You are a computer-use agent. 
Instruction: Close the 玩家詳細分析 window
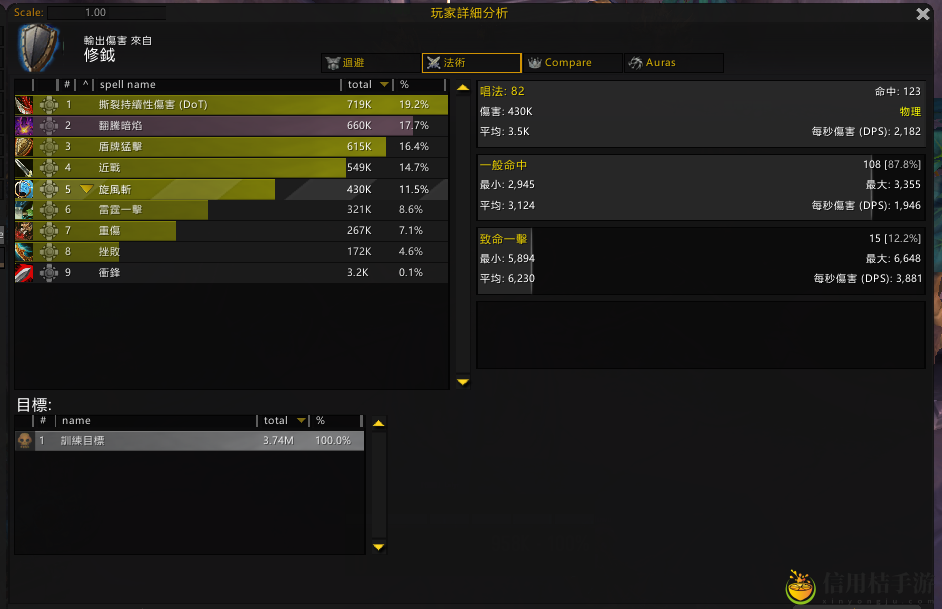pyautogui.click(x=923, y=14)
